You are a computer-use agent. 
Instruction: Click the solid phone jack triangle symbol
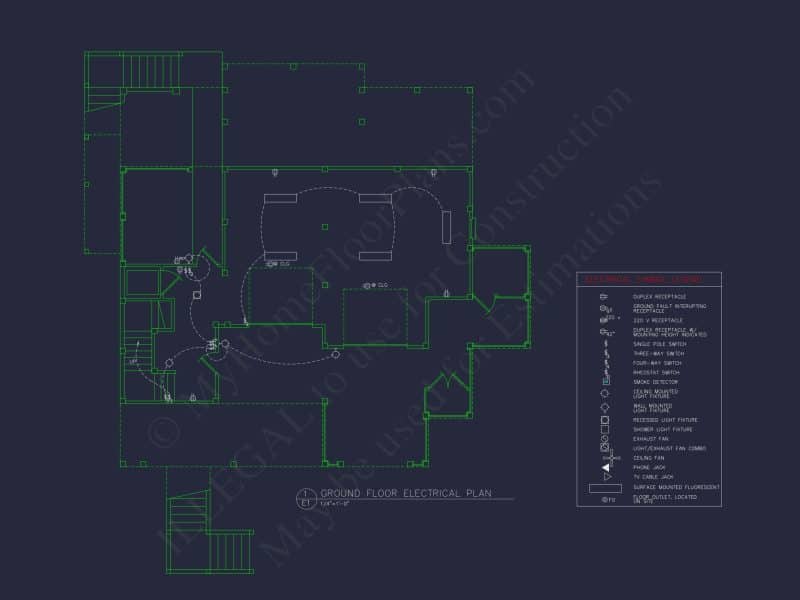click(606, 468)
